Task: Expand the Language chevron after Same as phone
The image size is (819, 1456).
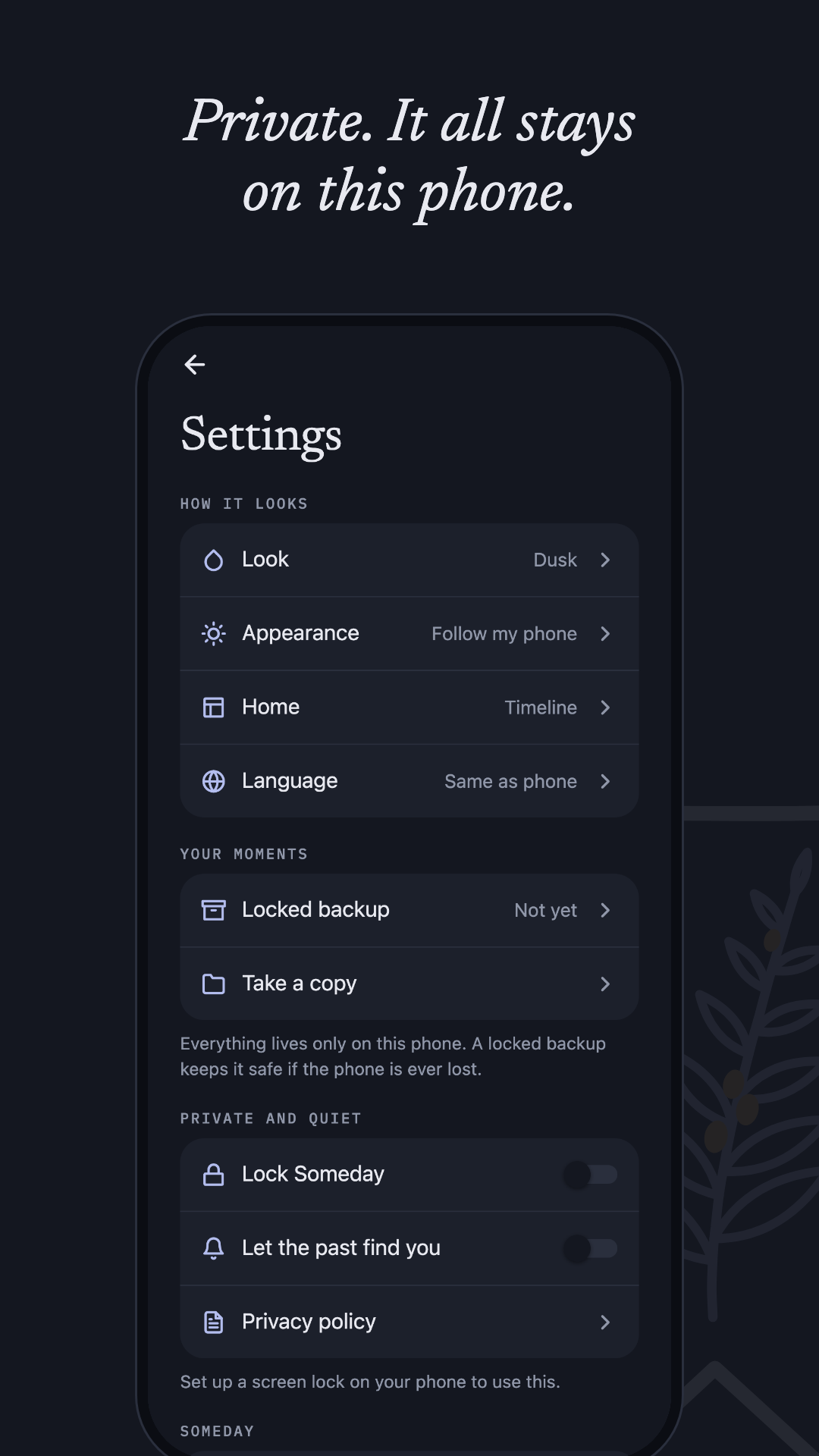Action: (605, 781)
